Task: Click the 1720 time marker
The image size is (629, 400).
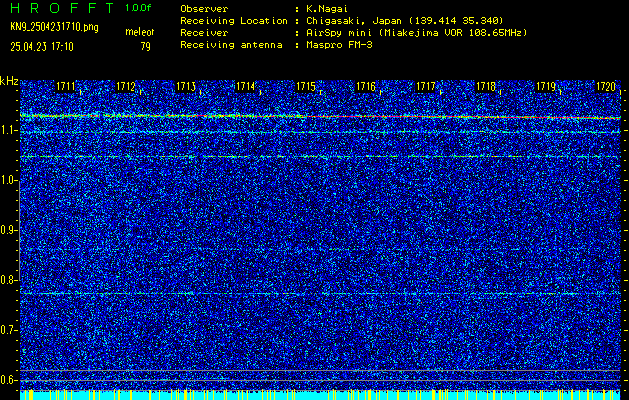Action: [x=606, y=86]
